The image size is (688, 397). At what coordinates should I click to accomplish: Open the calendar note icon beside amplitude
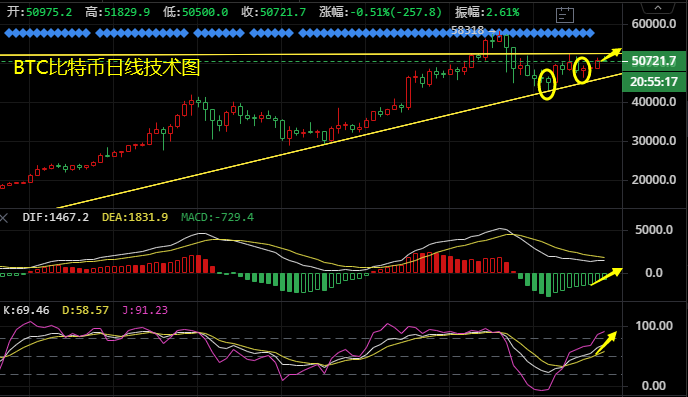click(x=564, y=15)
